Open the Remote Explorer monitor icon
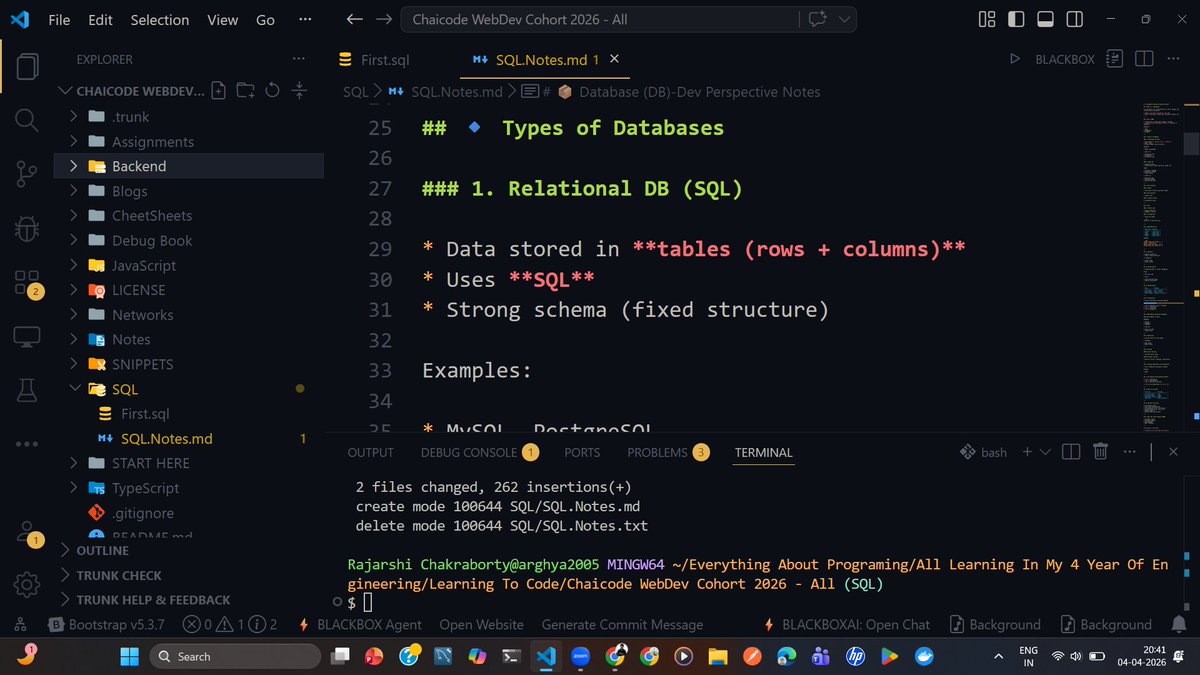The image size is (1200, 675). click(27, 336)
